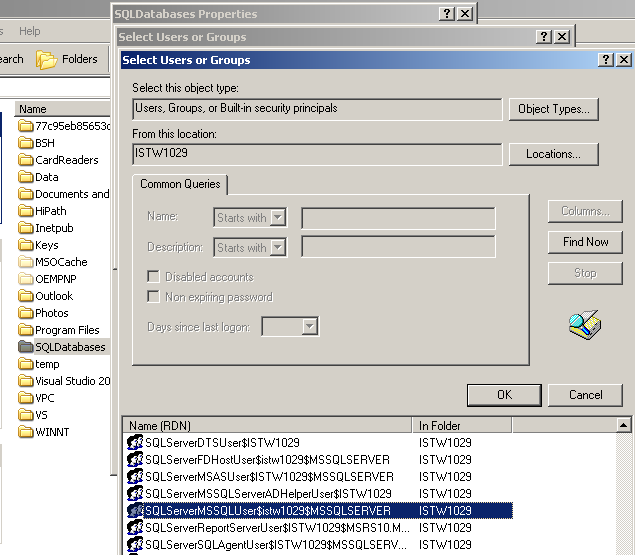Click Name column header in Explorer
The width and height of the screenshot is (635, 555).
click(63, 109)
